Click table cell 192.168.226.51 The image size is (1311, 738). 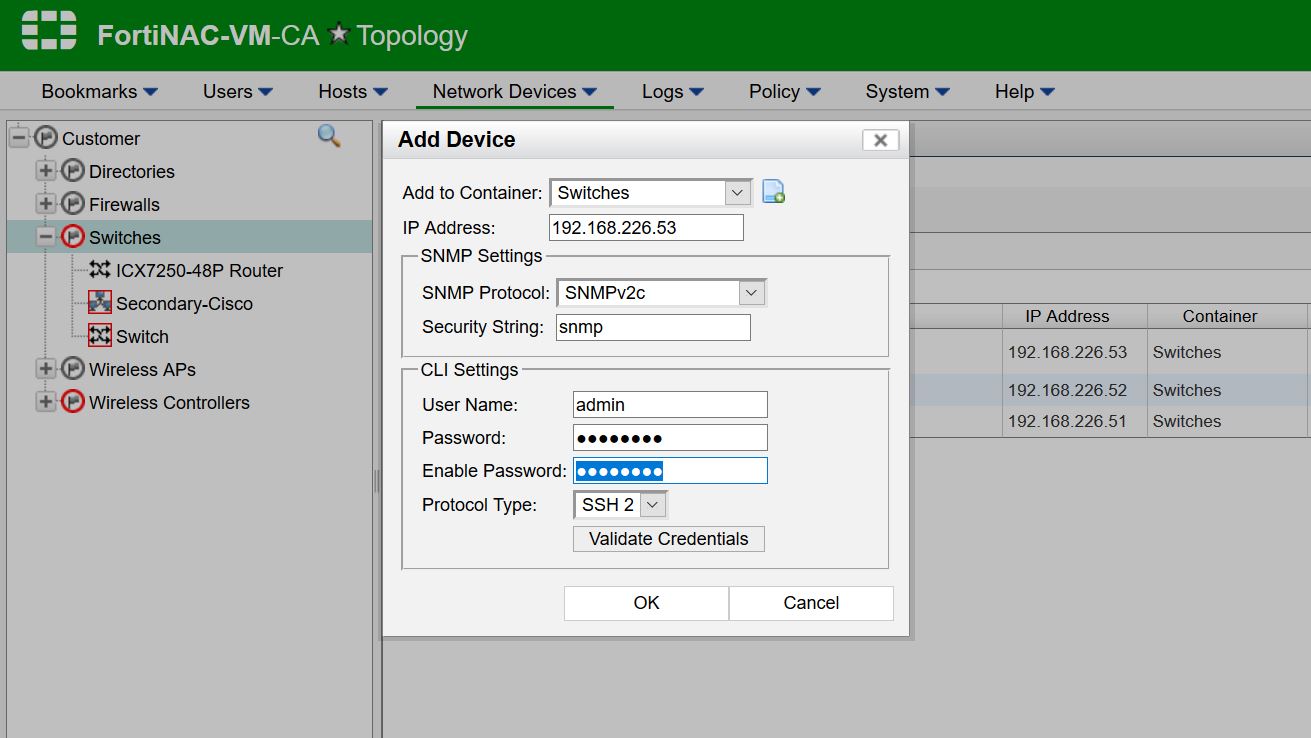[x=1067, y=421]
